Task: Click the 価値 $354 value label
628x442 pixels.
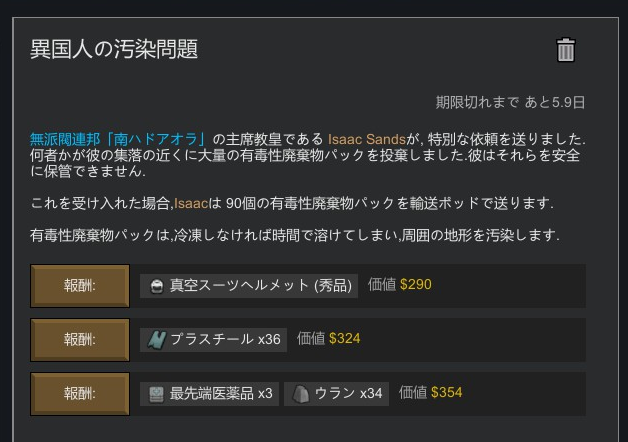Action: point(431,393)
